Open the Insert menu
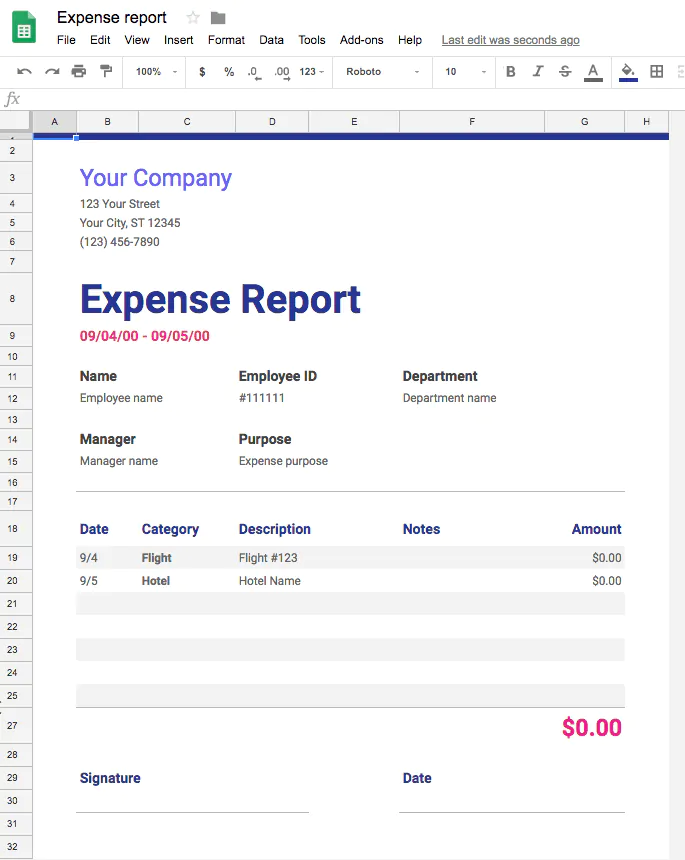The image size is (685, 860). (x=179, y=40)
